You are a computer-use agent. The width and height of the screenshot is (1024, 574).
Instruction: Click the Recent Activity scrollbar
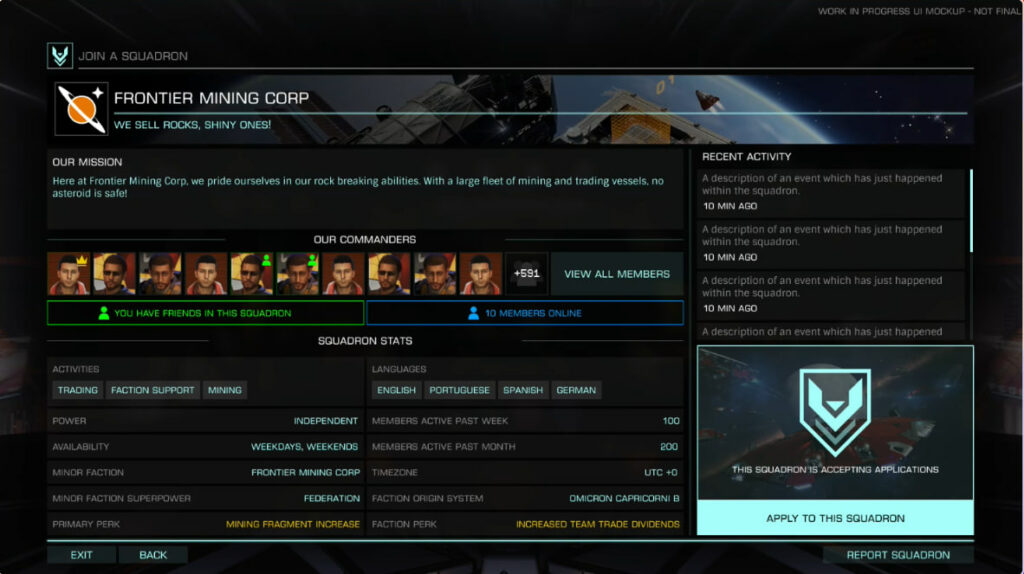click(x=971, y=210)
